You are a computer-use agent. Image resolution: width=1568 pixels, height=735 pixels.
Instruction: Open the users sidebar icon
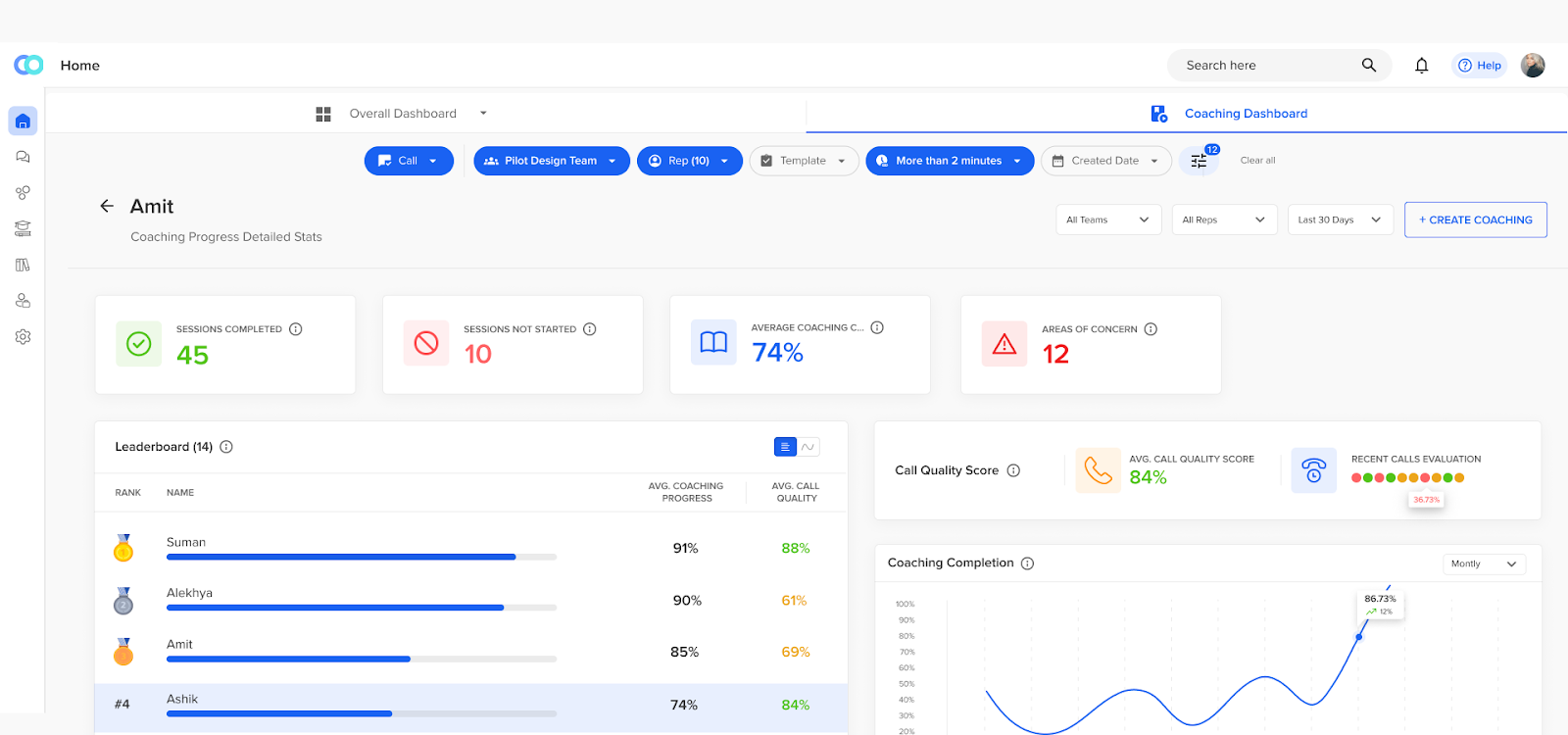(23, 301)
